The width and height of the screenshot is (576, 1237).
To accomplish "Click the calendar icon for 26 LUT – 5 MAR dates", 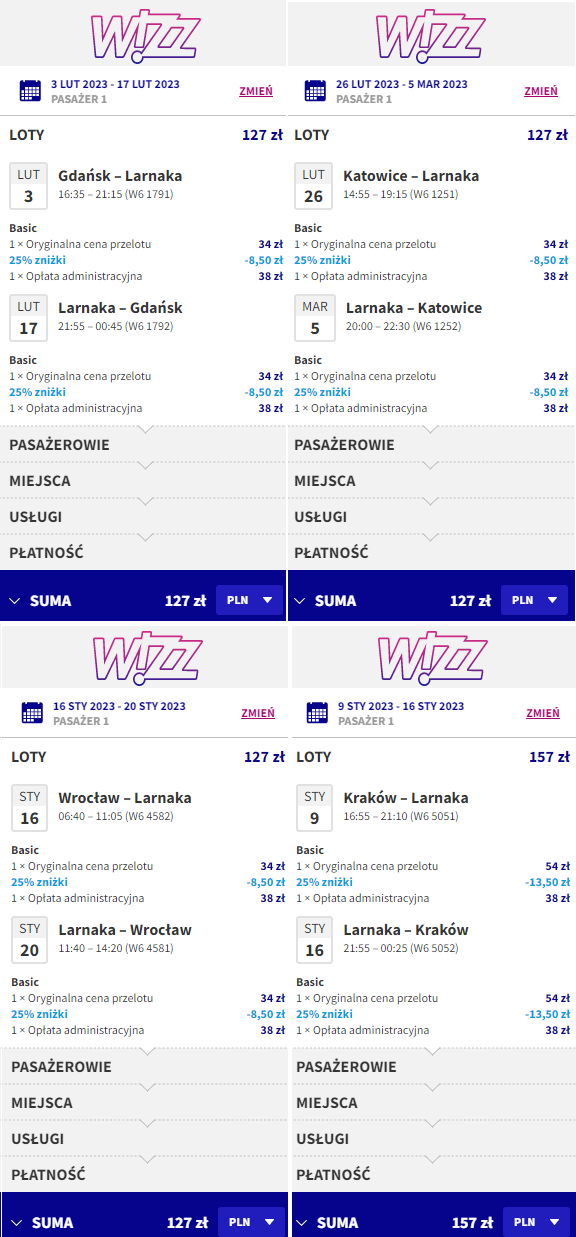I will pos(316,91).
